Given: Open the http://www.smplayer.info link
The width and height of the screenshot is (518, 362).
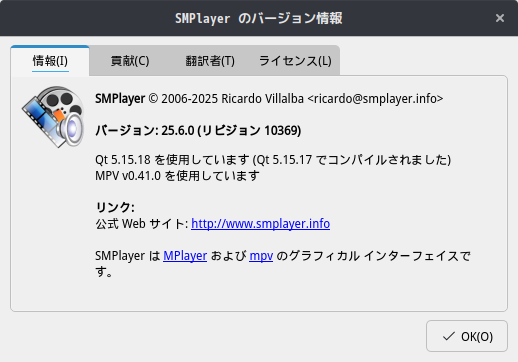Looking at the screenshot, I should click(260, 224).
